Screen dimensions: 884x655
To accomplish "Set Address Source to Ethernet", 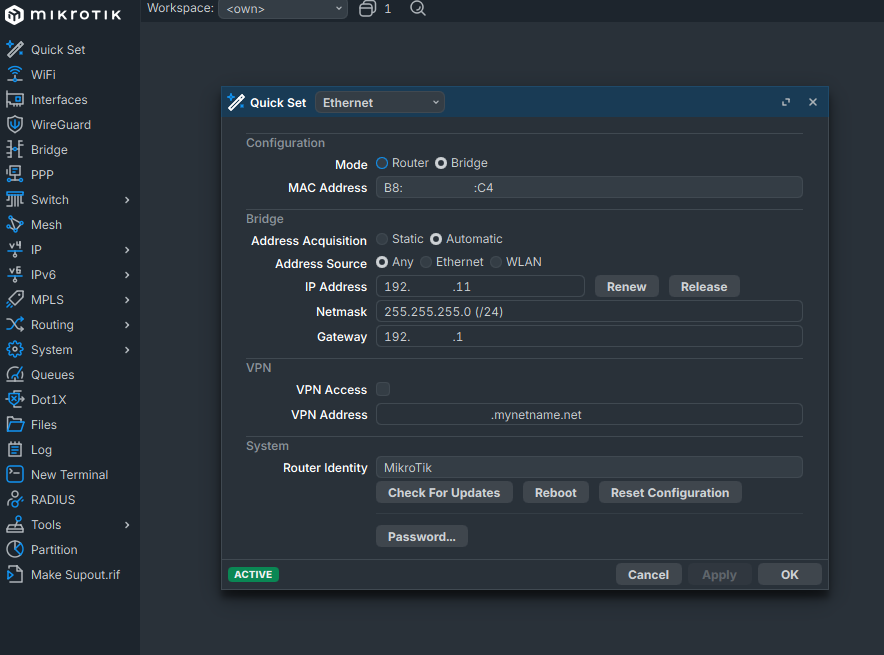I will click(426, 262).
